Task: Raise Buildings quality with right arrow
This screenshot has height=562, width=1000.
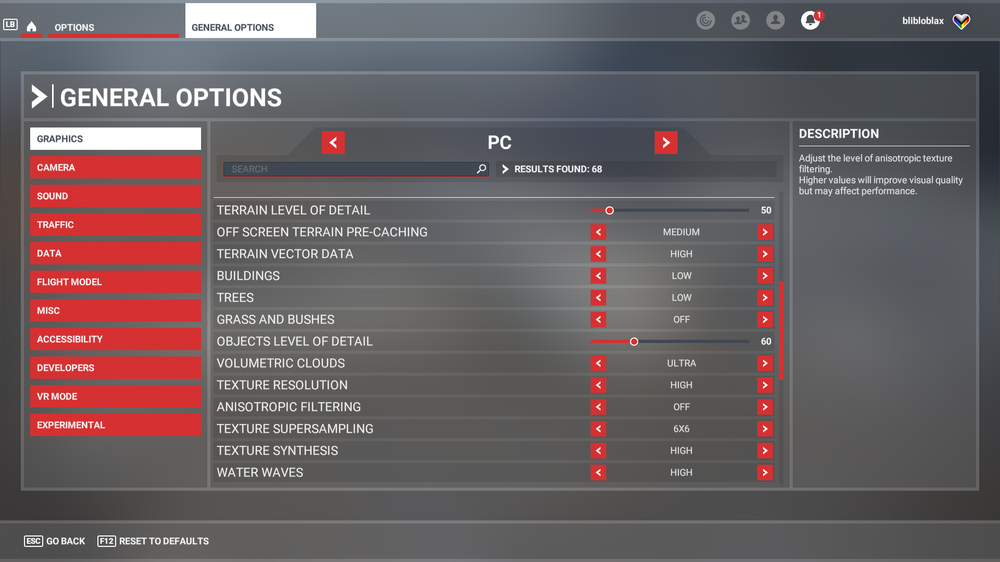Action: pyautogui.click(x=765, y=276)
